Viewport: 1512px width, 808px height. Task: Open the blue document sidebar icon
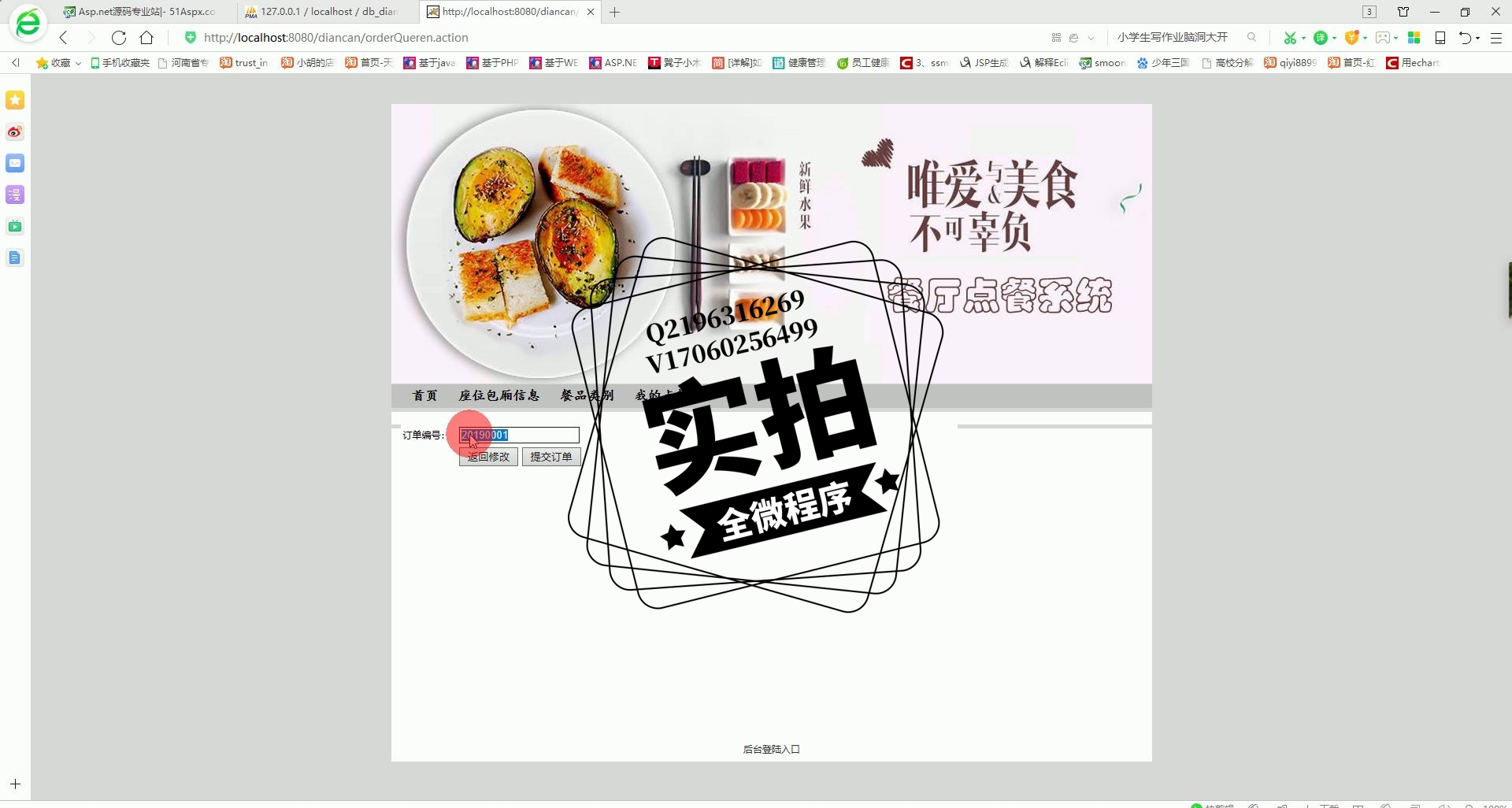pos(15,258)
